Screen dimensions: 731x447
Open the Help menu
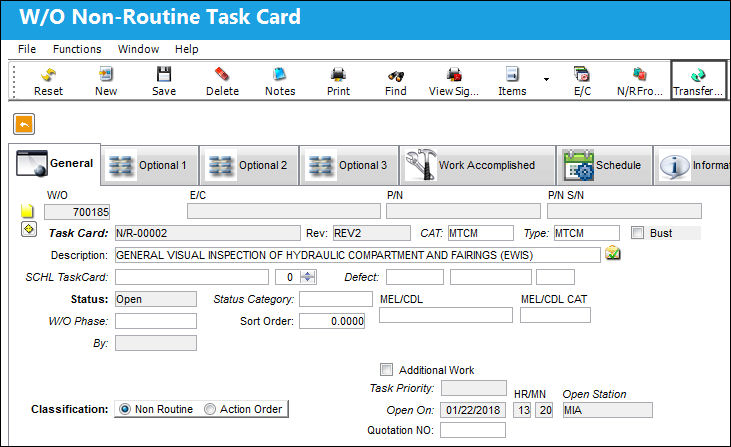click(186, 49)
